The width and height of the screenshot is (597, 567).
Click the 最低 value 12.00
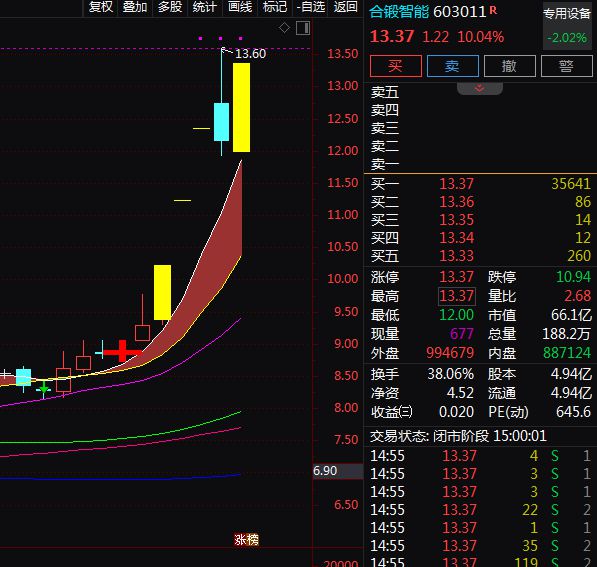click(x=456, y=315)
